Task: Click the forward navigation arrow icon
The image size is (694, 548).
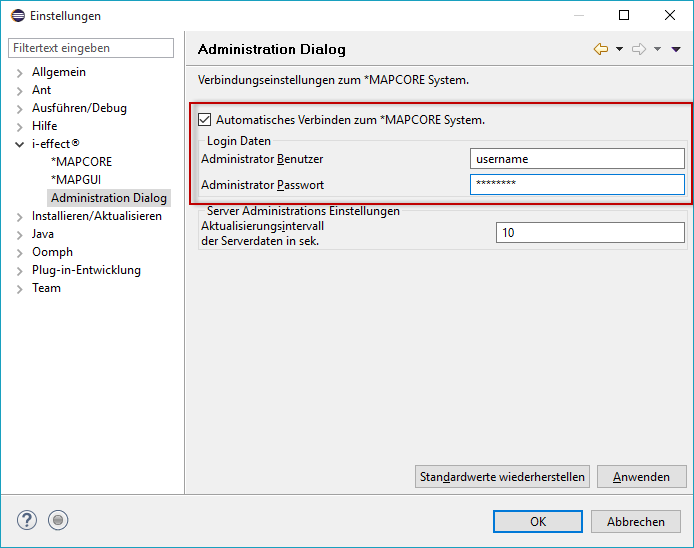Action: (639, 49)
